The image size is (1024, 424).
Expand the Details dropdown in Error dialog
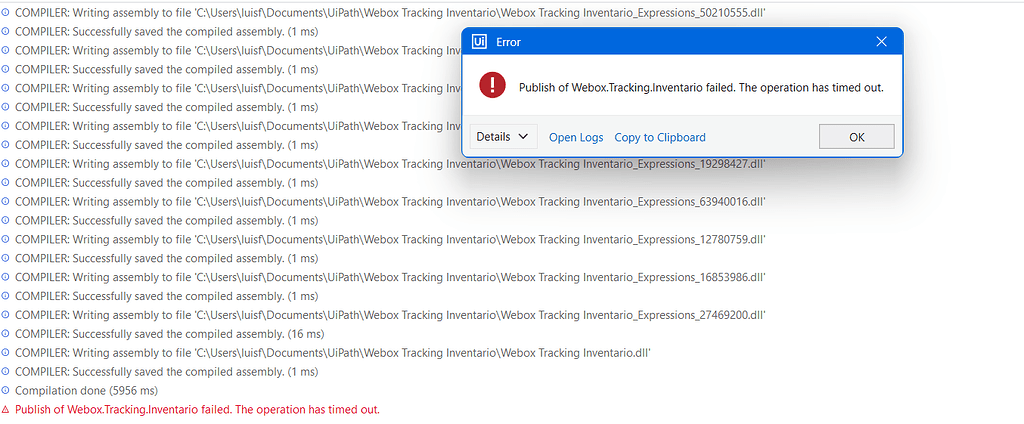503,137
